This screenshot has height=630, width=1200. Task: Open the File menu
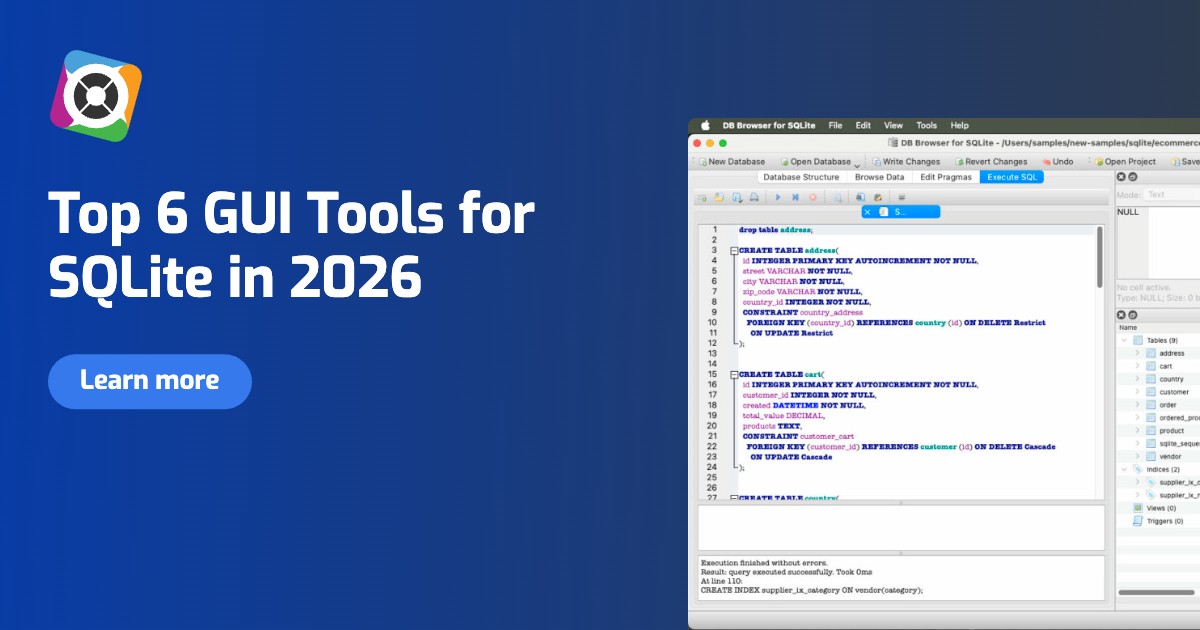point(835,126)
